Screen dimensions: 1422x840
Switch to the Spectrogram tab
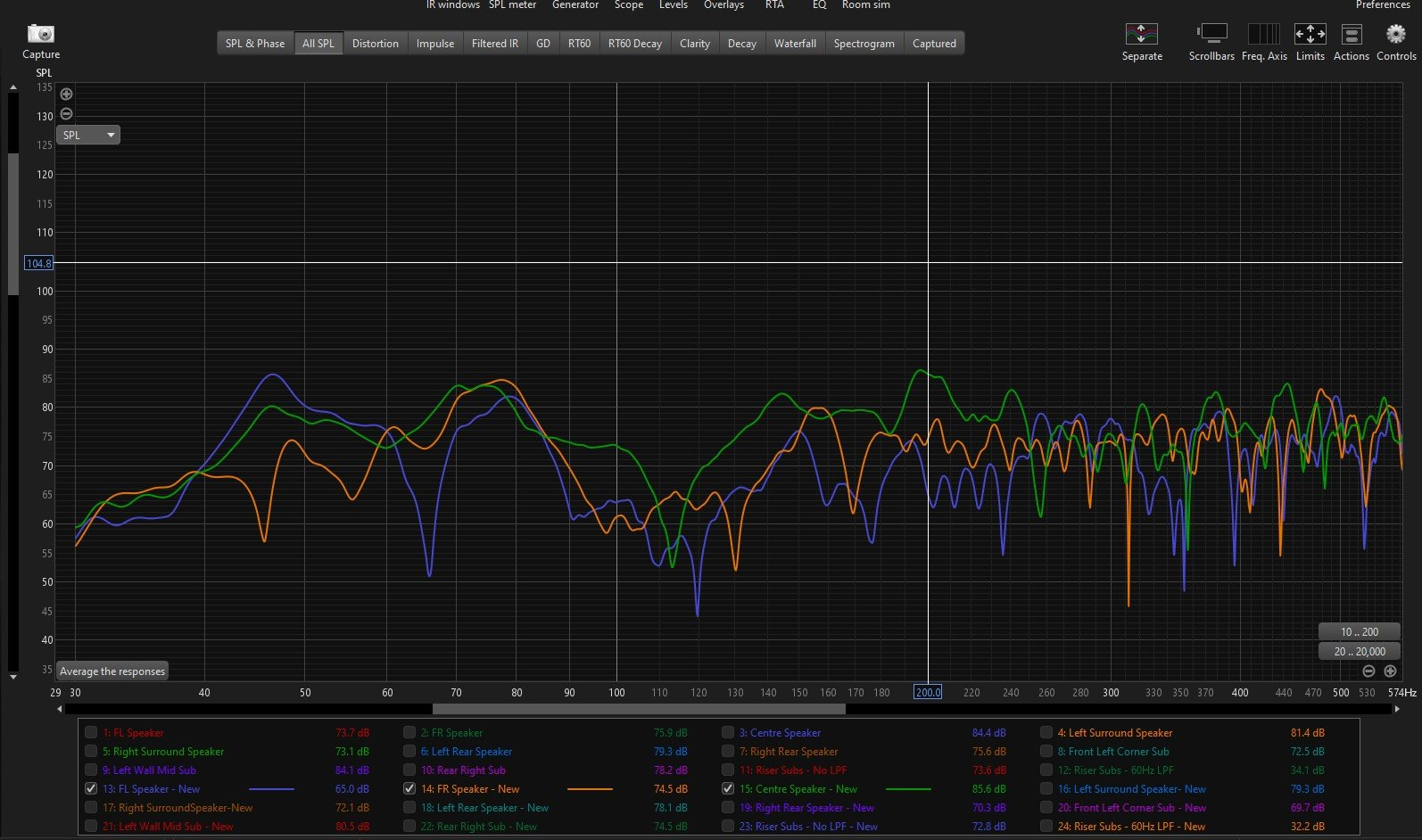(864, 43)
